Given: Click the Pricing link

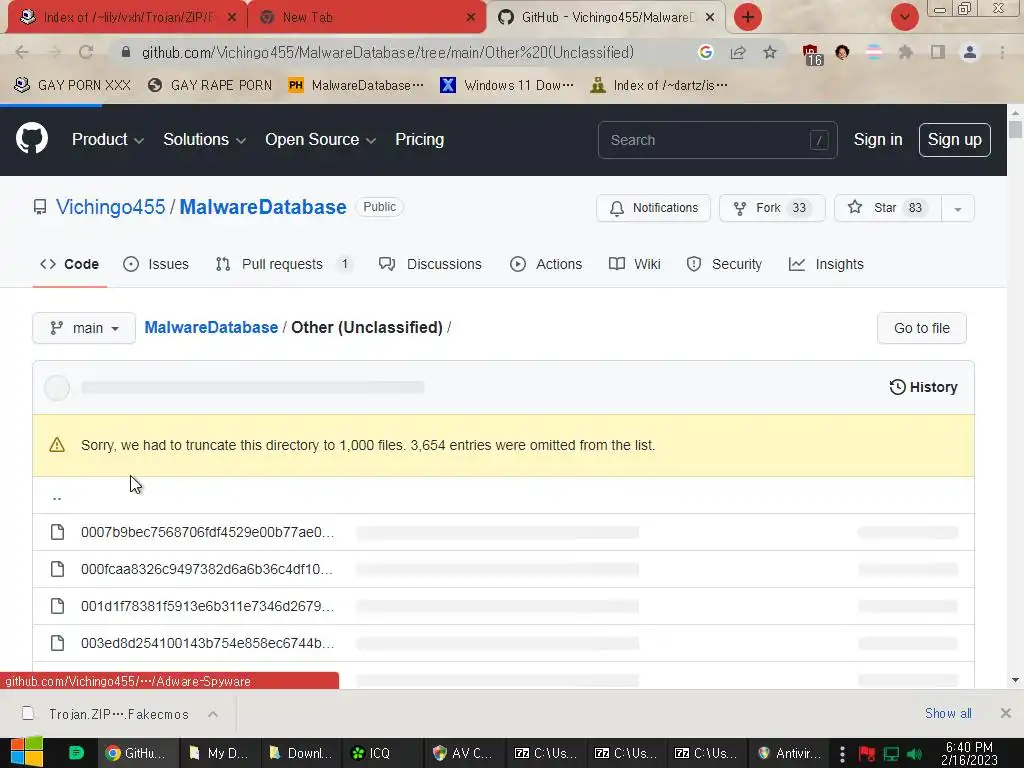Looking at the screenshot, I should [419, 140].
